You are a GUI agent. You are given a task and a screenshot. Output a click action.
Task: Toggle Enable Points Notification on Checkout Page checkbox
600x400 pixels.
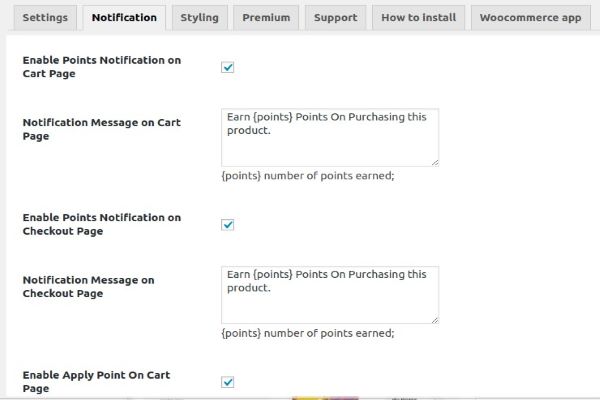click(227, 225)
